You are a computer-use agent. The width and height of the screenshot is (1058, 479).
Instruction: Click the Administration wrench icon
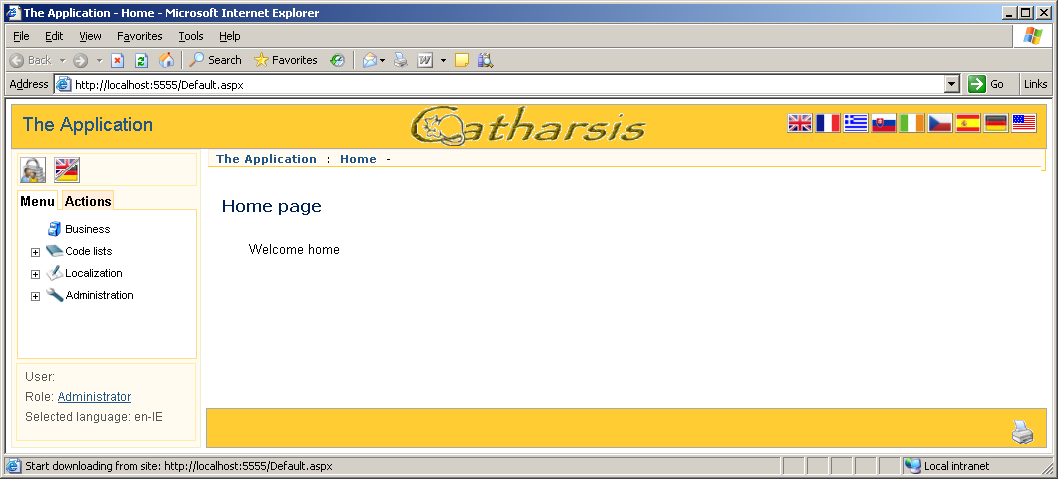pyautogui.click(x=55, y=295)
